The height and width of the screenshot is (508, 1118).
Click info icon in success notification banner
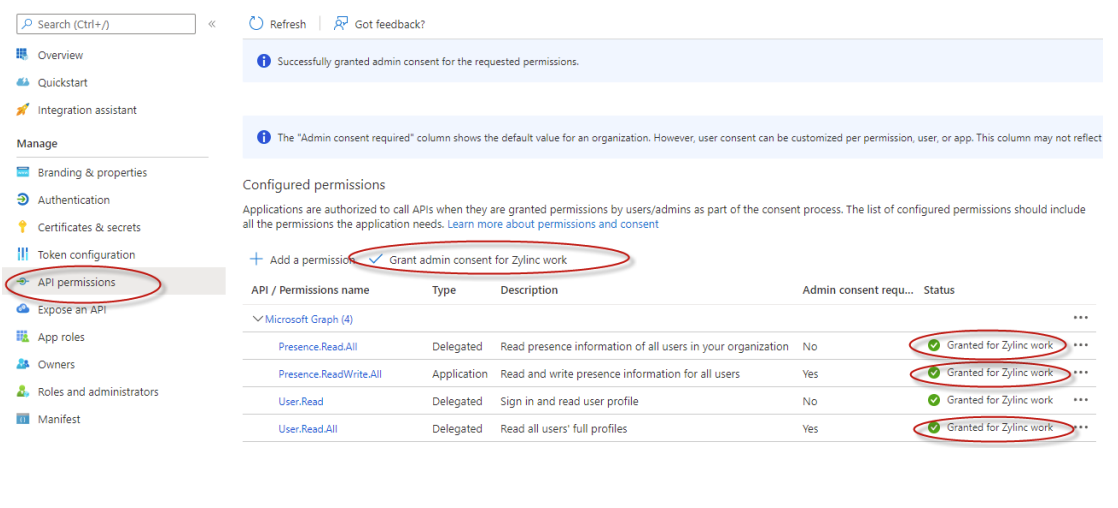click(263, 61)
